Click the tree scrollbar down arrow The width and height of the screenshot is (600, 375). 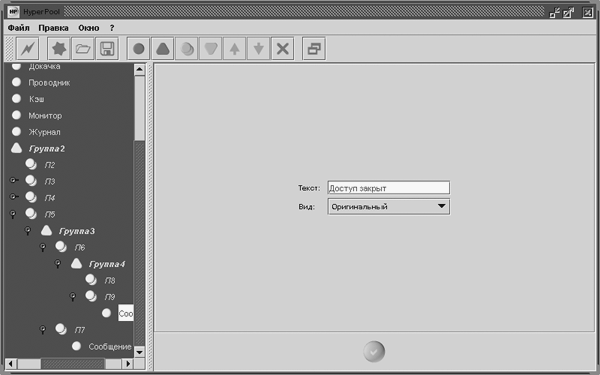point(139,352)
